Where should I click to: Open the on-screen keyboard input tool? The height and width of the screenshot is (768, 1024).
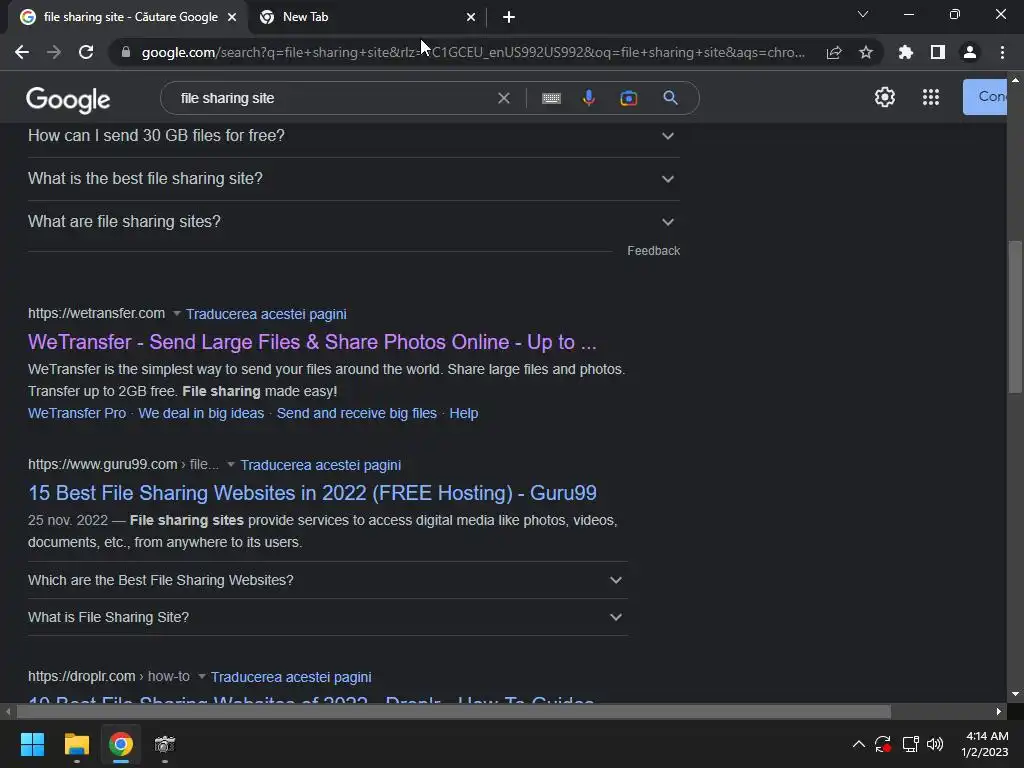coord(551,99)
